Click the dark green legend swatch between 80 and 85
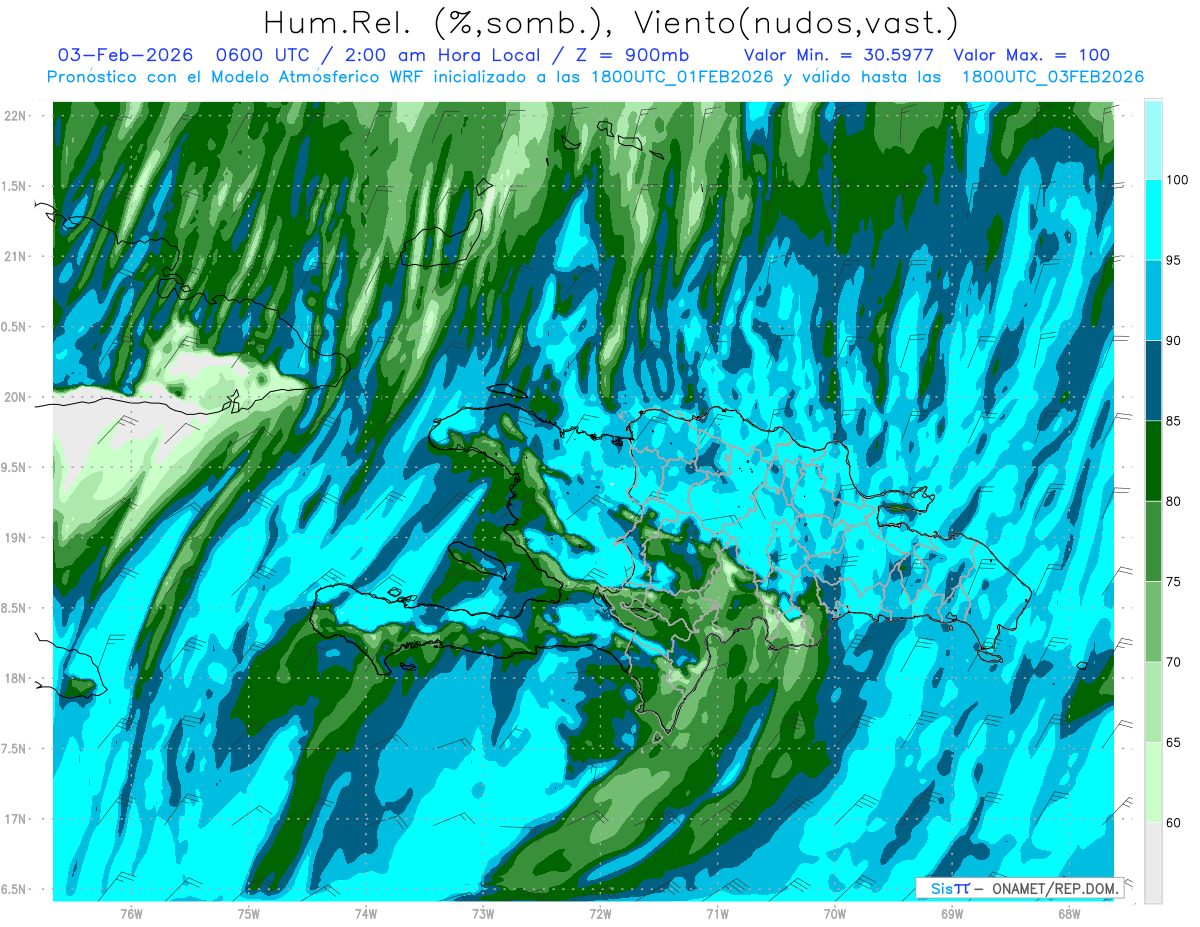This screenshot has width=1200, height=927. pos(1153,461)
